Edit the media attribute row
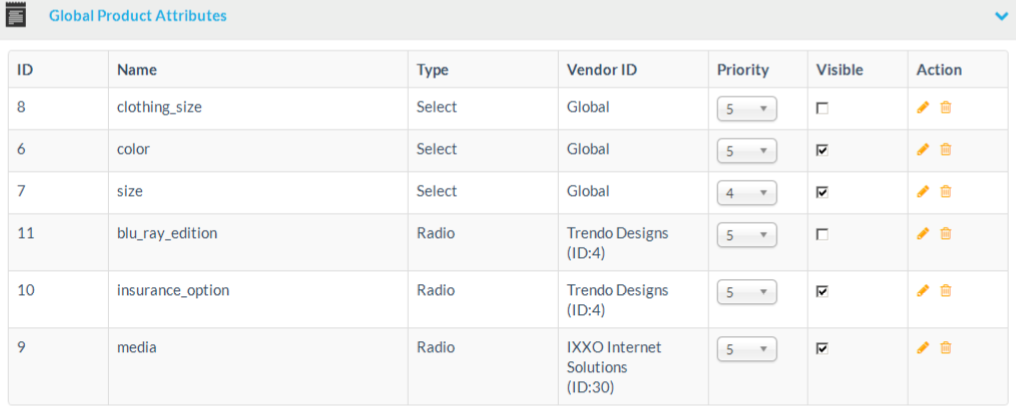 [x=923, y=348]
